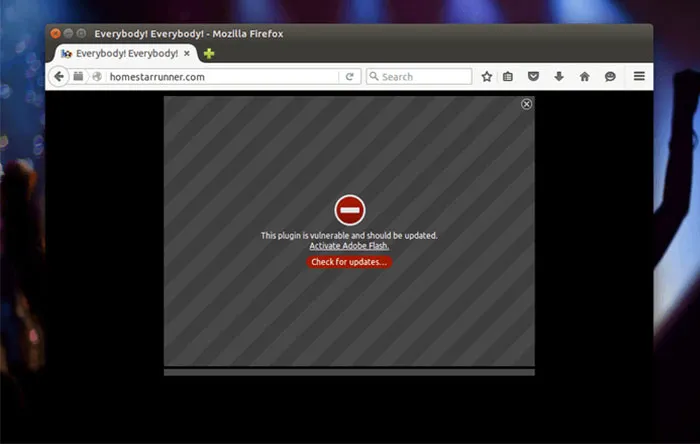The image size is (700, 444).
Task: Click the back navigation arrow
Action: coord(59,76)
